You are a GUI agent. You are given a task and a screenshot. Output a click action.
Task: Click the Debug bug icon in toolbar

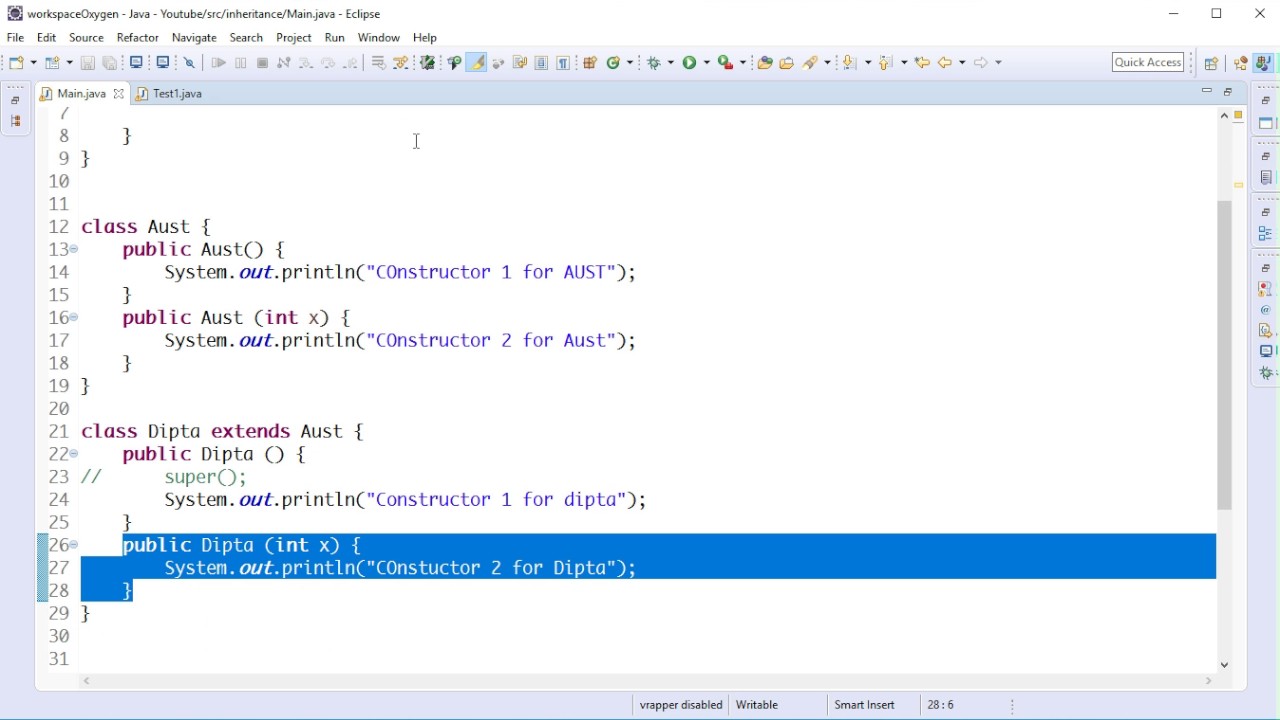654,62
